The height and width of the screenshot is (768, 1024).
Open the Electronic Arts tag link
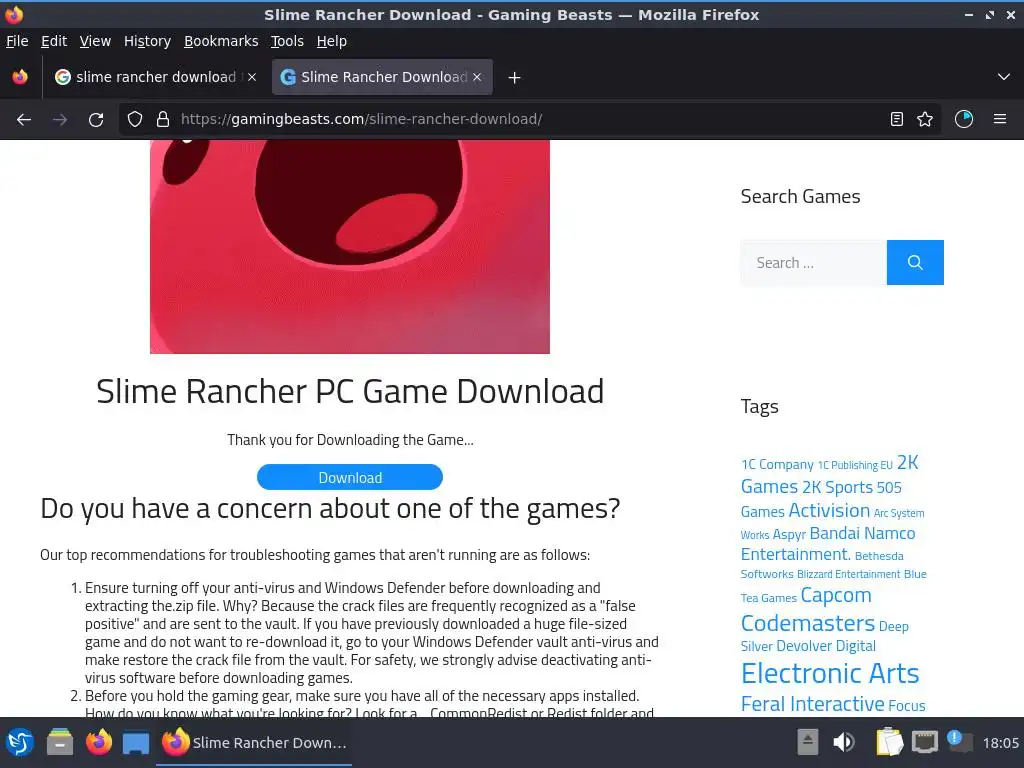pos(830,673)
